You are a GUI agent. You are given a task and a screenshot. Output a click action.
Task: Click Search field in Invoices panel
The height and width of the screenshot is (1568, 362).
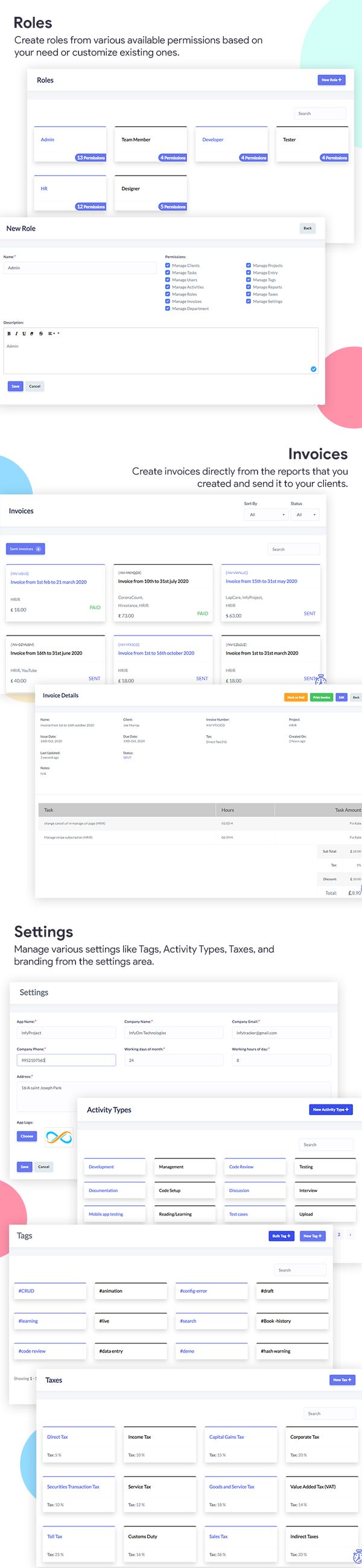pyautogui.click(x=294, y=549)
